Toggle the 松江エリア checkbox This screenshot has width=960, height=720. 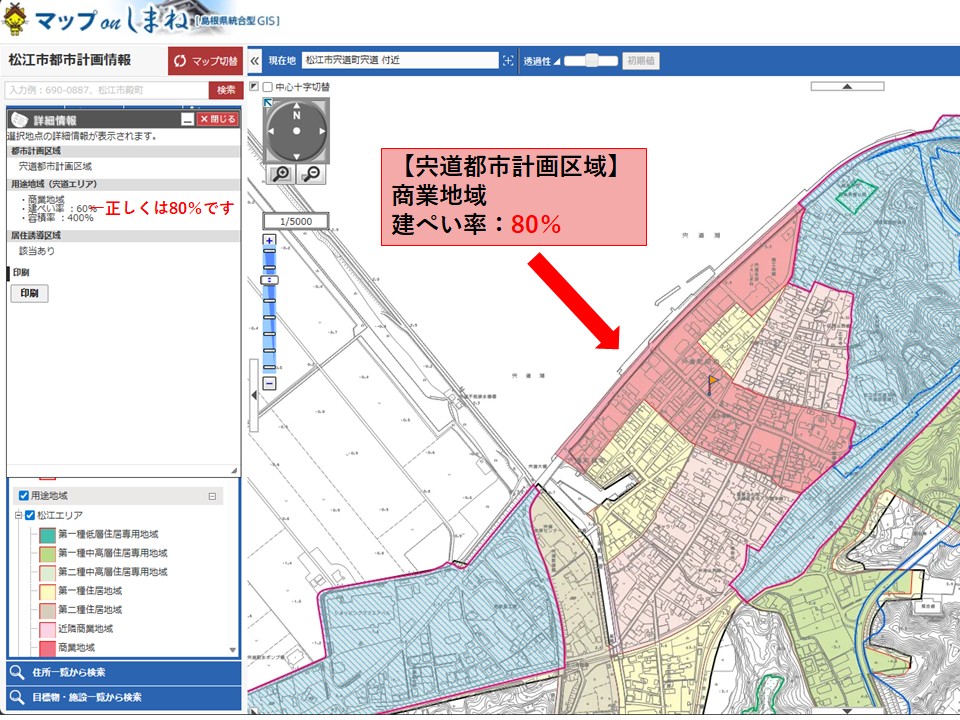pos(29,515)
